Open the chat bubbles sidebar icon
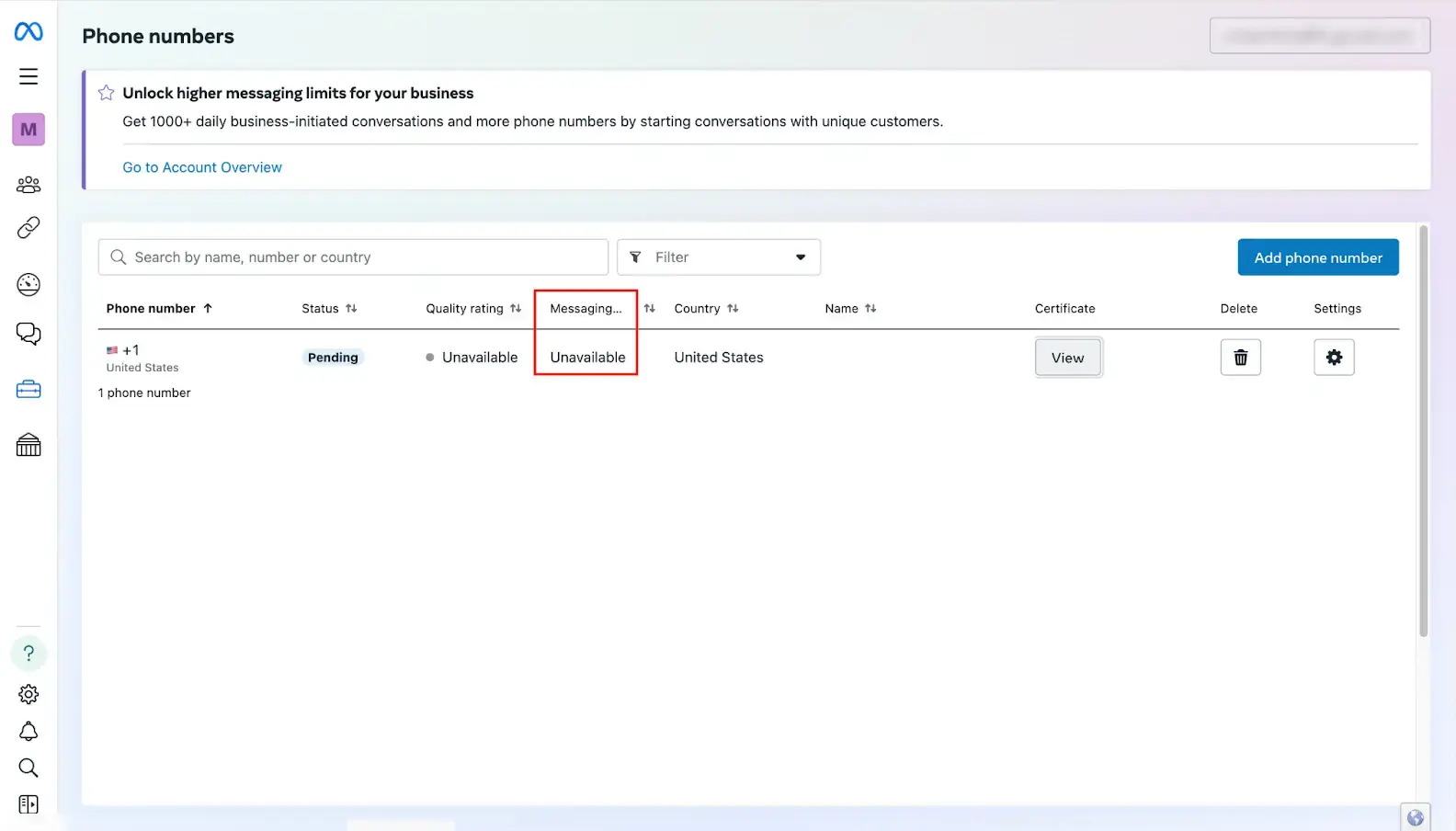 28,334
